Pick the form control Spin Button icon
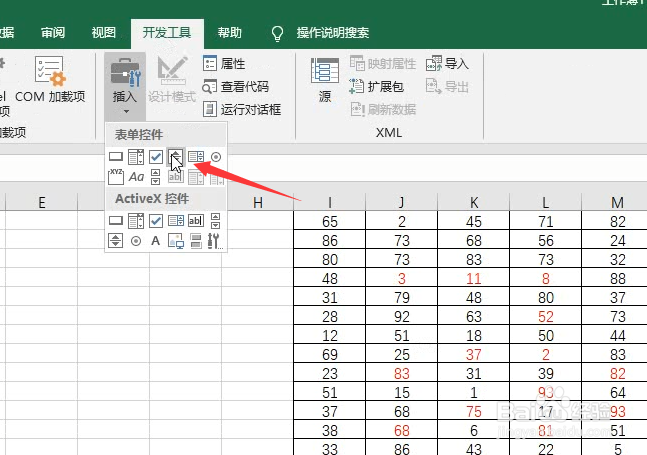The height and width of the screenshot is (455, 647). point(176,157)
